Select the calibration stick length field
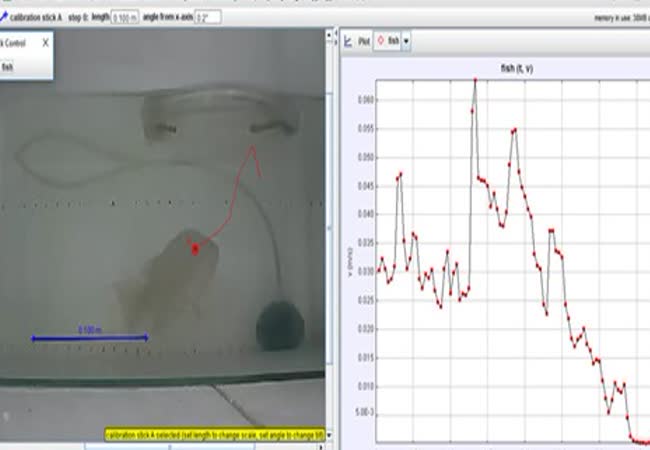The image size is (650, 450). pos(125,18)
